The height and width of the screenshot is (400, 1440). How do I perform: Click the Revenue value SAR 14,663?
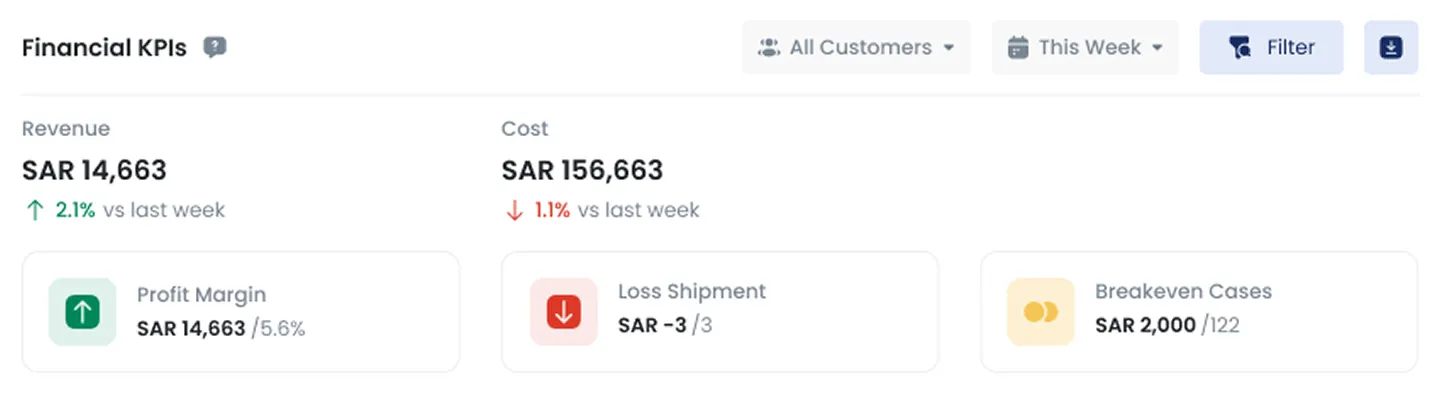click(94, 170)
